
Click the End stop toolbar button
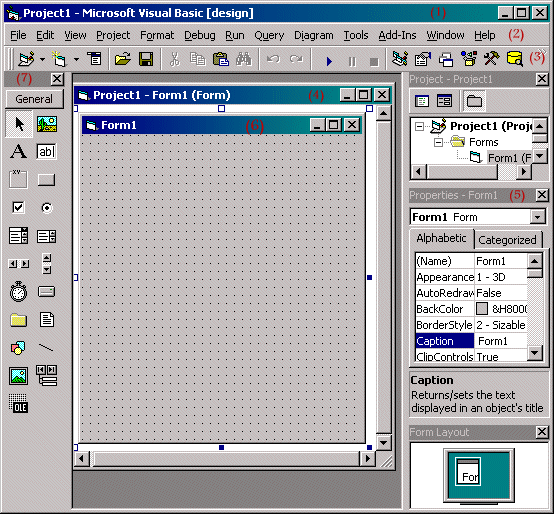click(x=374, y=62)
